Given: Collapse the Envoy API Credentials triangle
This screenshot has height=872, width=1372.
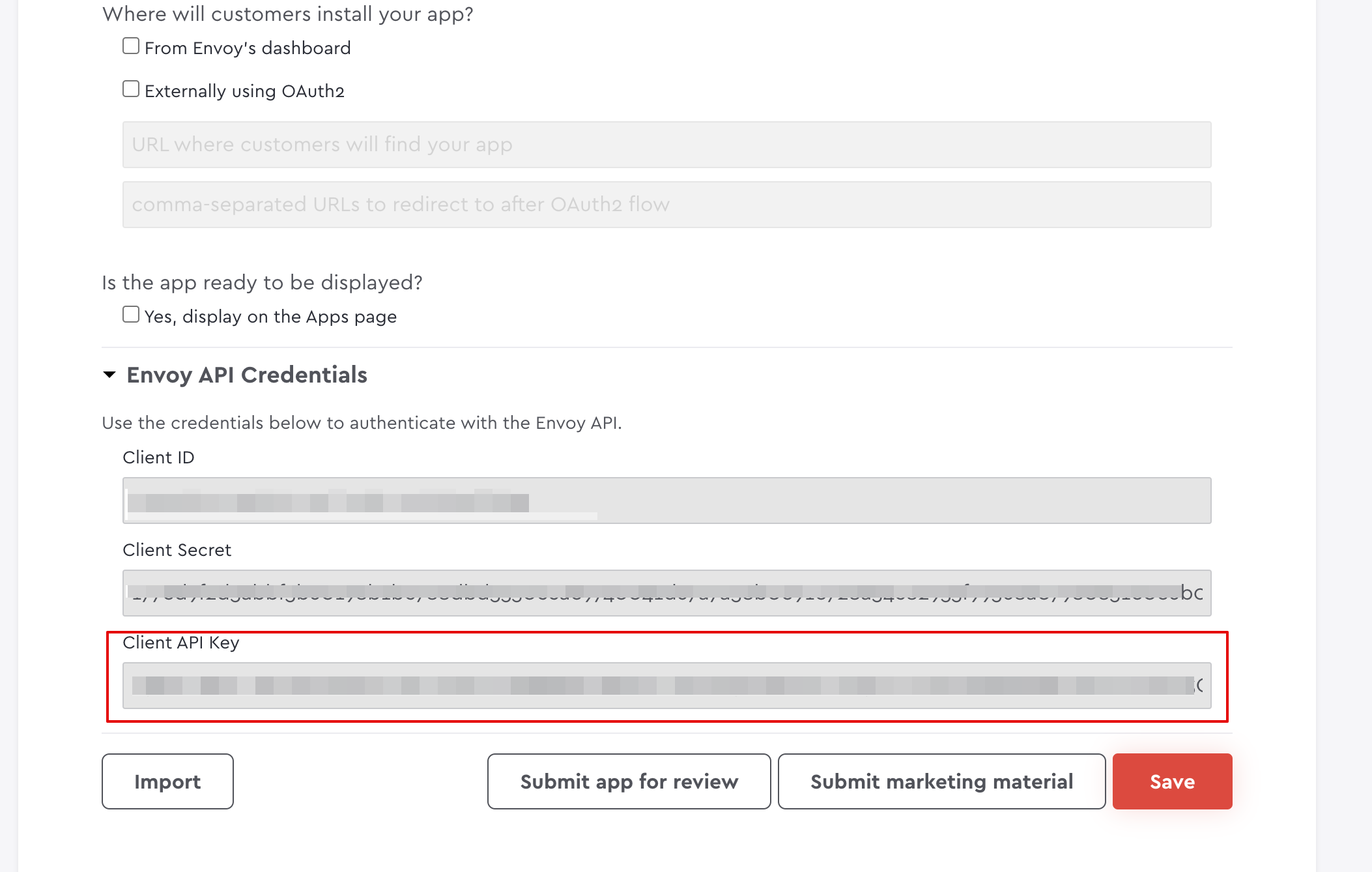Looking at the screenshot, I should [109, 375].
